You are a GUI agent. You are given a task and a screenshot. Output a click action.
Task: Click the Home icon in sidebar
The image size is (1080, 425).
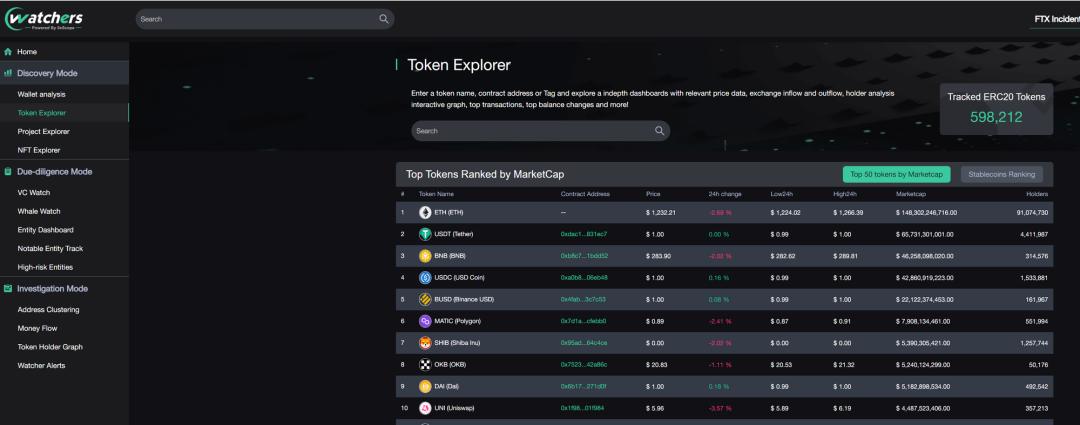coord(8,51)
